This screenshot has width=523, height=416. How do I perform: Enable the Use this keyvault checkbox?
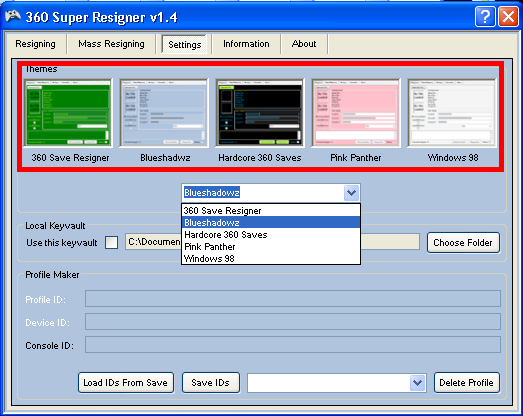111,243
